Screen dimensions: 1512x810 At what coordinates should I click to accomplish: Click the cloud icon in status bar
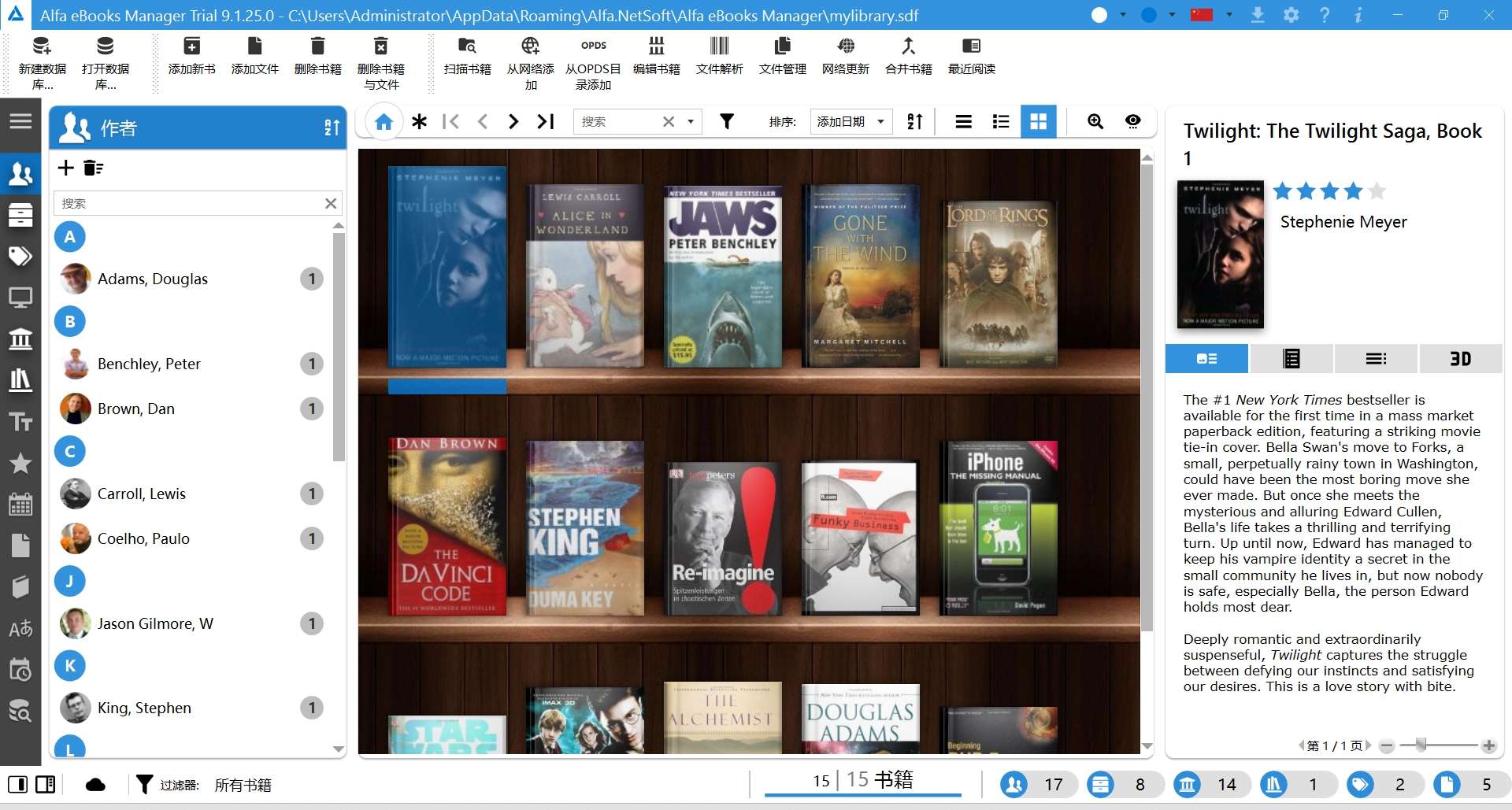tap(95, 785)
